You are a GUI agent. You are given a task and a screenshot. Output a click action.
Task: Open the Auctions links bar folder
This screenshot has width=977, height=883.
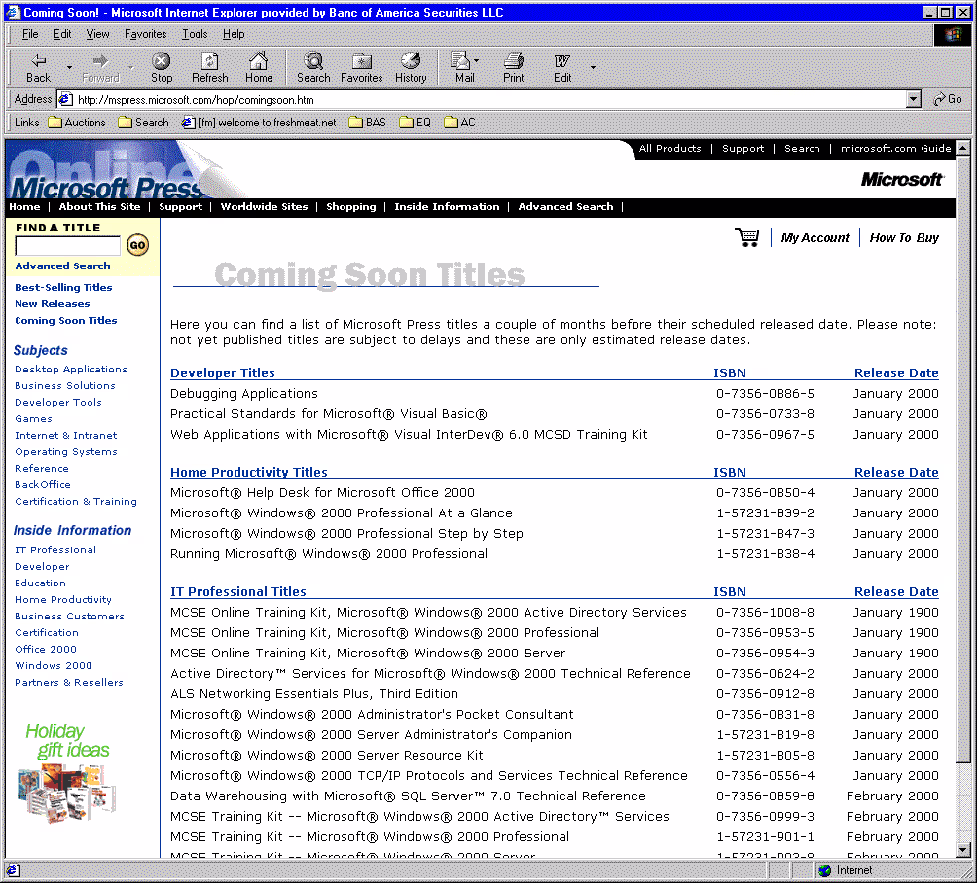point(77,122)
